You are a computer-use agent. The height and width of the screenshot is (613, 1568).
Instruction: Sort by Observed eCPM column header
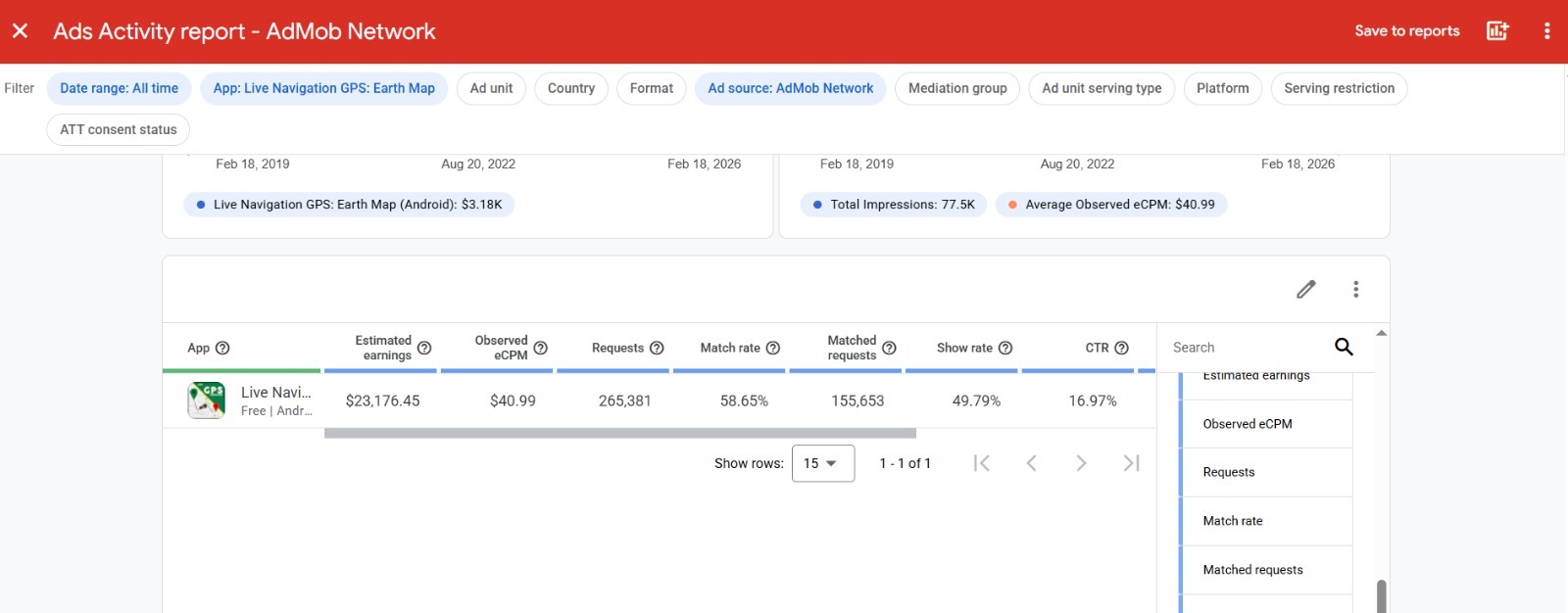pyautogui.click(x=501, y=348)
